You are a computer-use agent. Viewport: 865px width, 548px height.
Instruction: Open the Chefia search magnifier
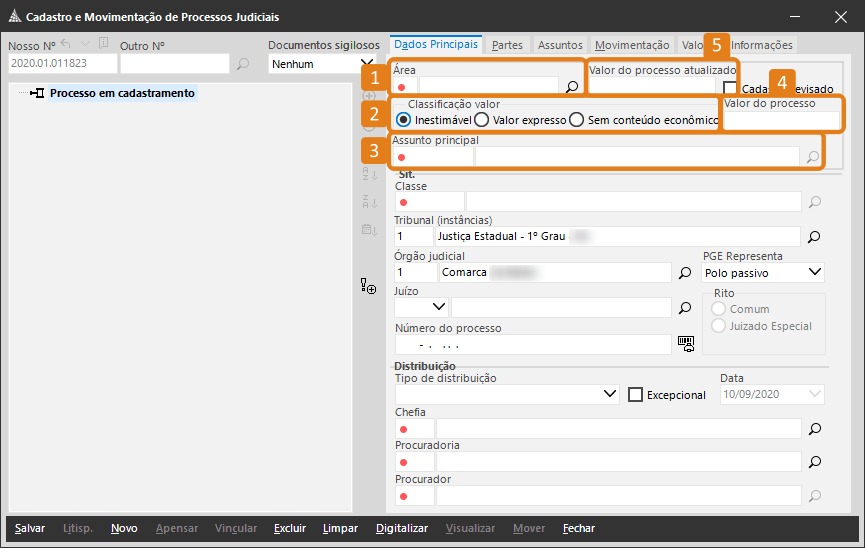[814, 428]
